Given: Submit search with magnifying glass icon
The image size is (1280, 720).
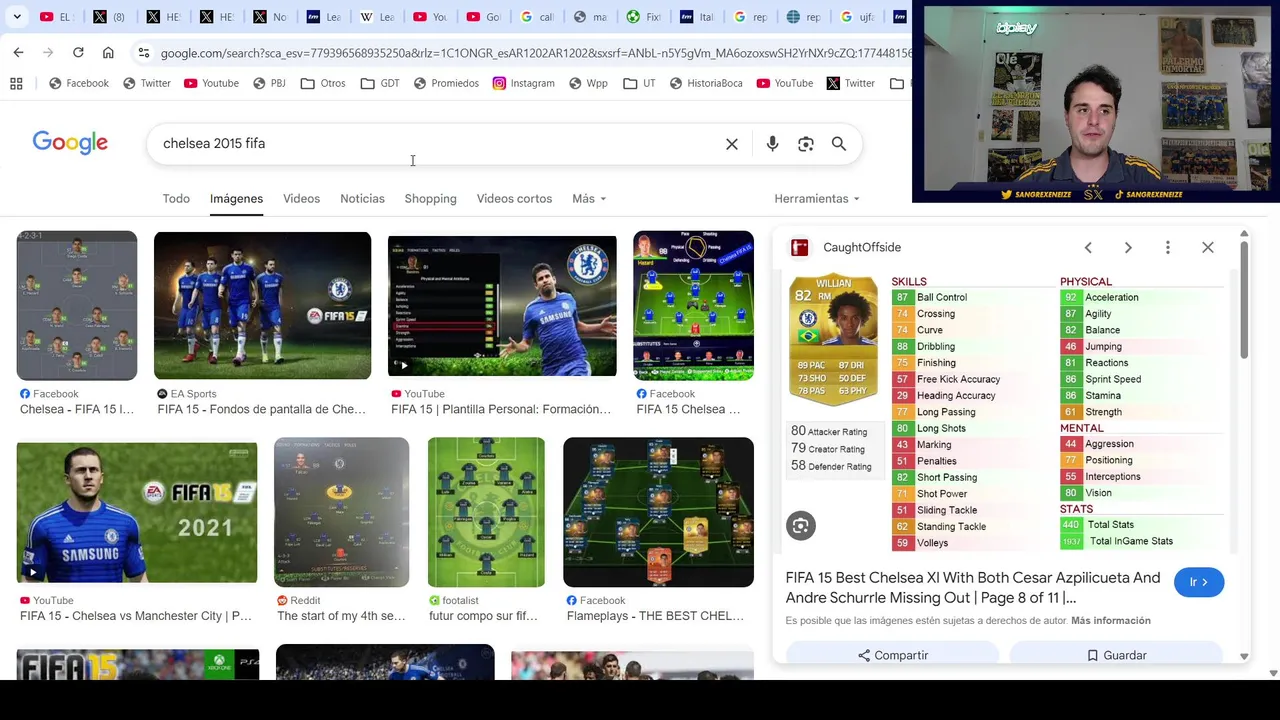Looking at the screenshot, I should click(839, 144).
